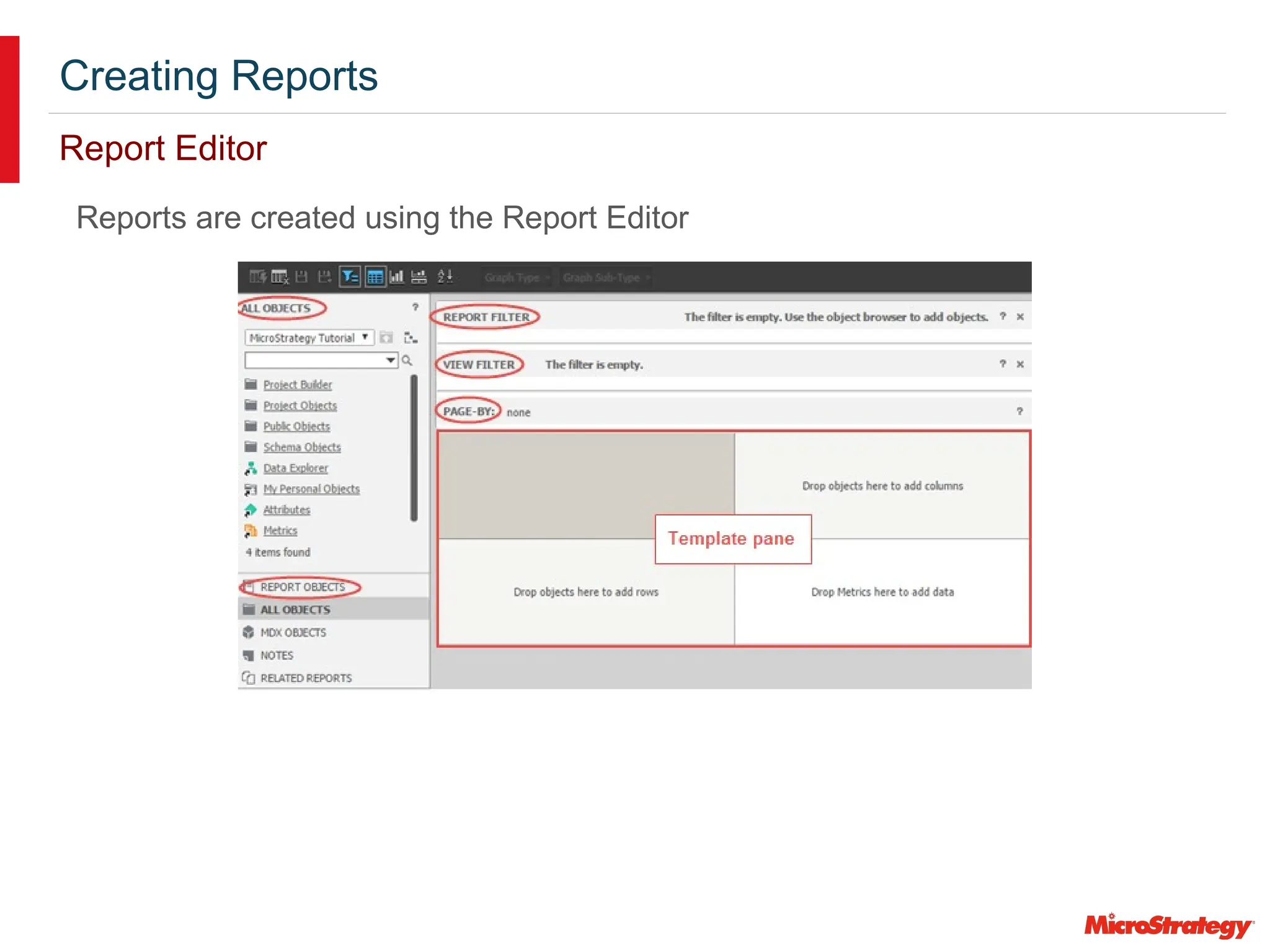Click the '4 items found' status text
Viewport: 1270px width, 952px height.
tap(278, 552)
